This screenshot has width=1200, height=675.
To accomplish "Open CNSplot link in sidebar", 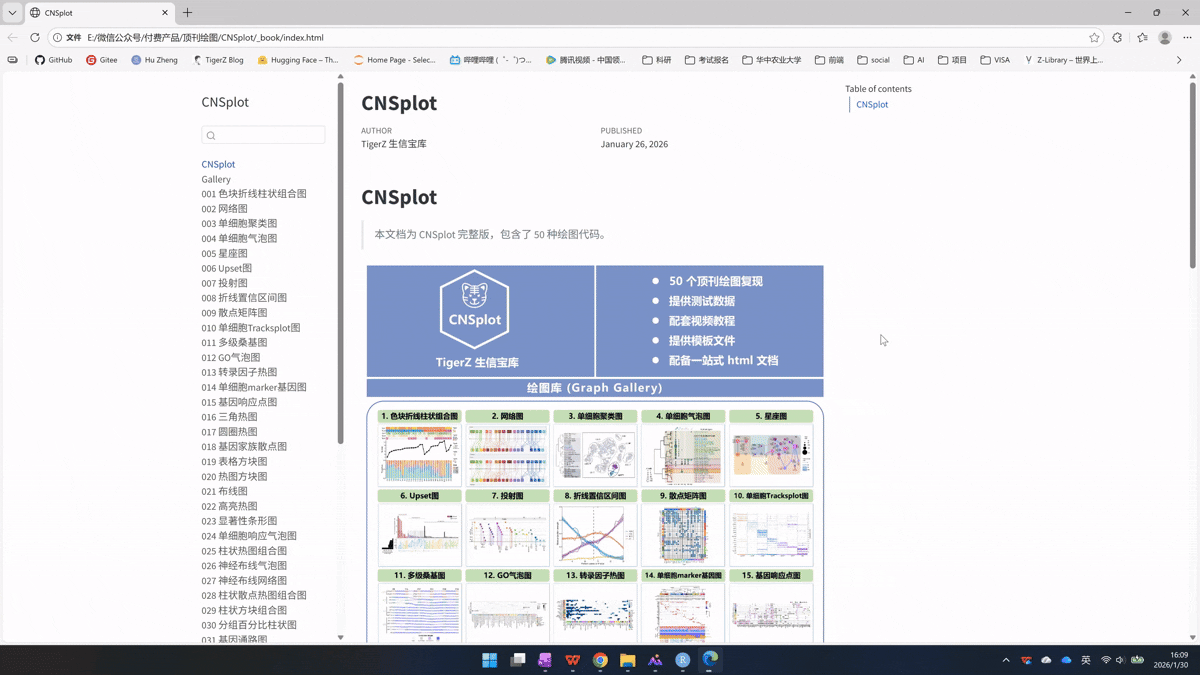I will (218, 164).
